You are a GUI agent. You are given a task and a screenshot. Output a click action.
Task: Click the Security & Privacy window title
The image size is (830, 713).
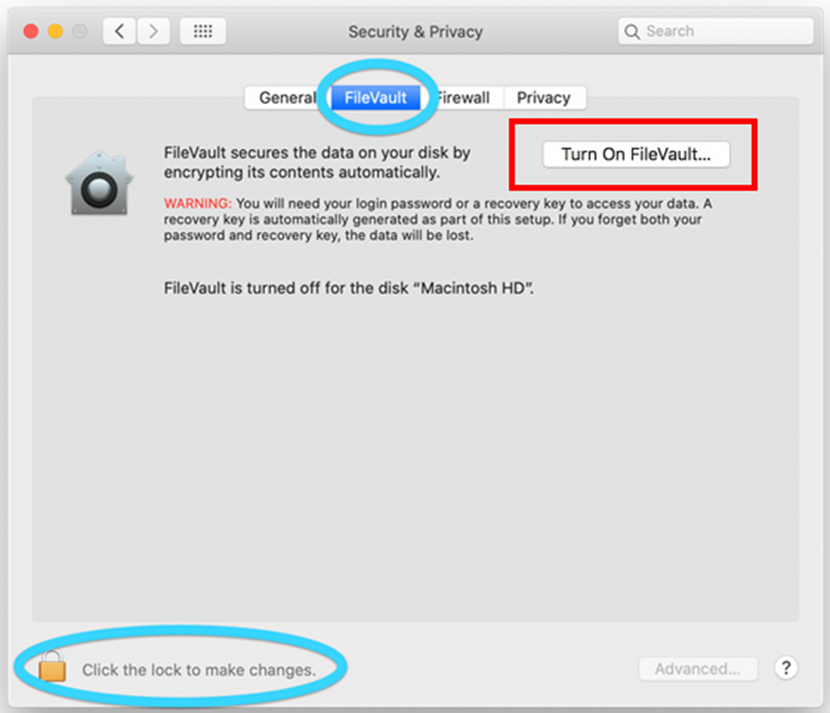(x=416, y=32)
